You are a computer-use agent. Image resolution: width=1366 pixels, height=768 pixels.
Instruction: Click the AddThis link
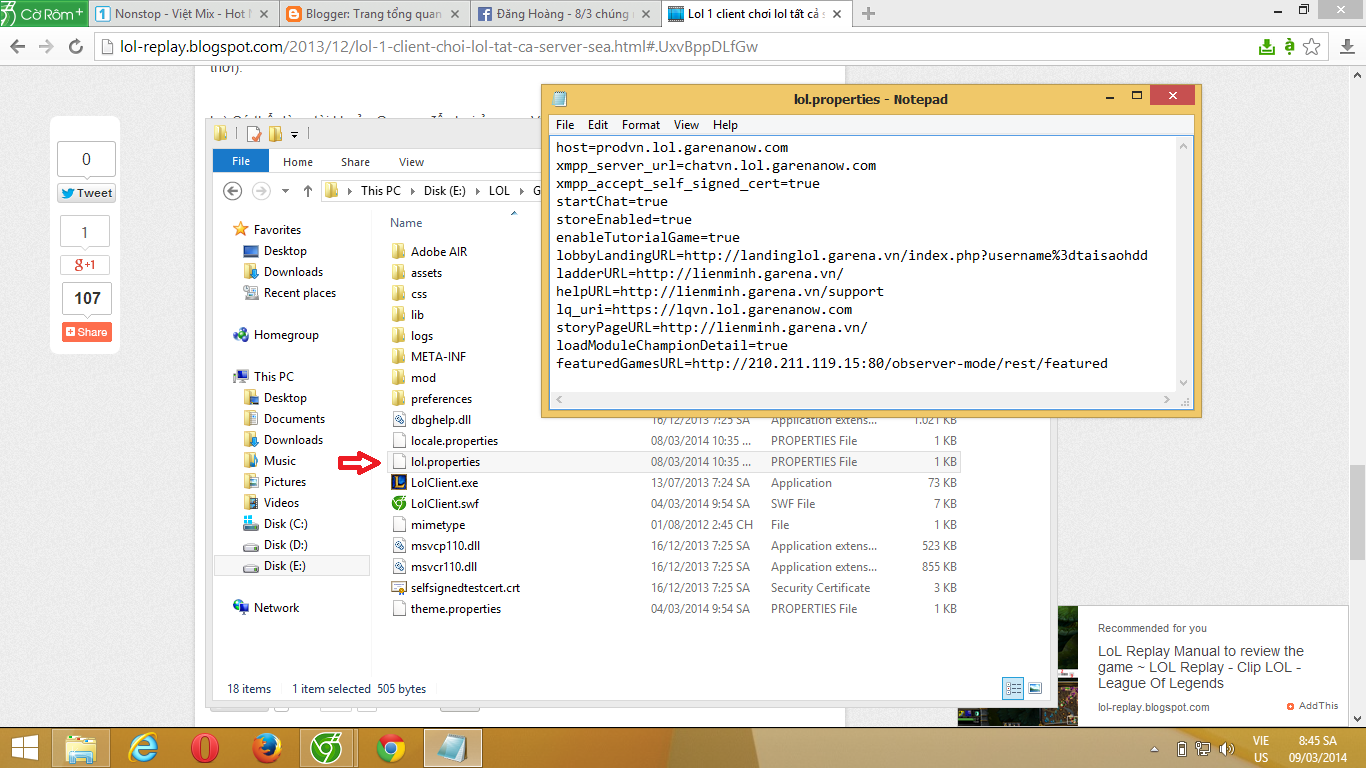click(1313, 706)
